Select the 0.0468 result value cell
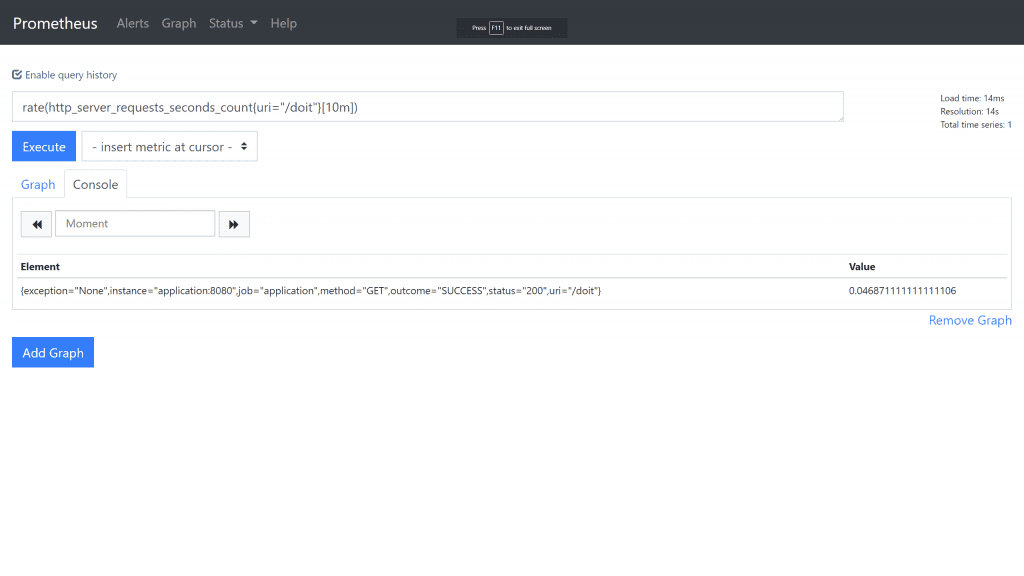Image resolution: width=1024 pixels, height=576 pixels. coord(902,290)
